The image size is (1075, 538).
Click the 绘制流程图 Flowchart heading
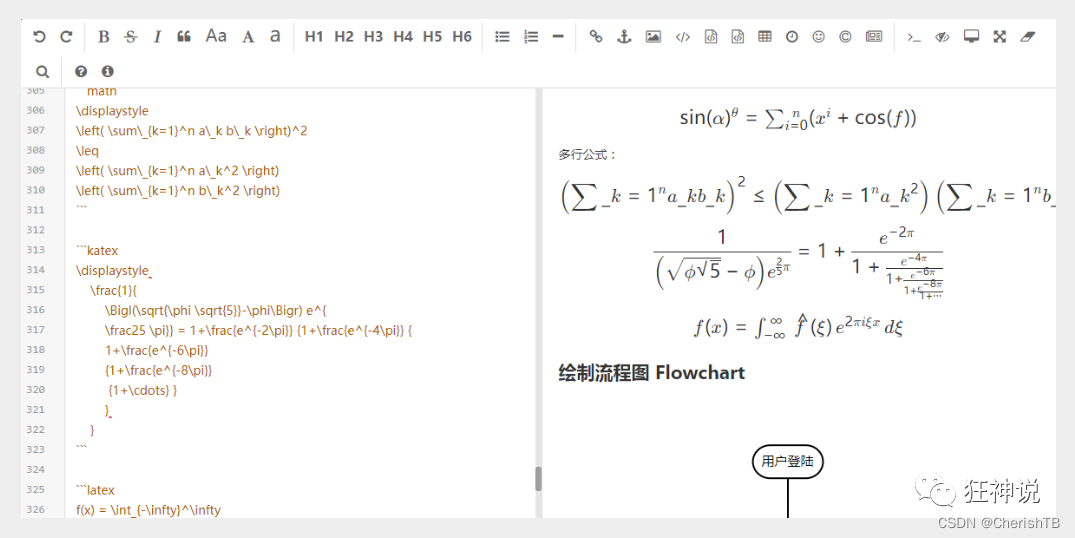tap(651, 373)
